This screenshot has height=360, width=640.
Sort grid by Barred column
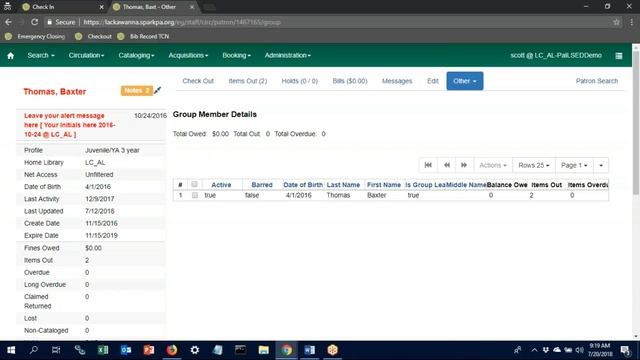pyautogui.click(x=262, y=184)
